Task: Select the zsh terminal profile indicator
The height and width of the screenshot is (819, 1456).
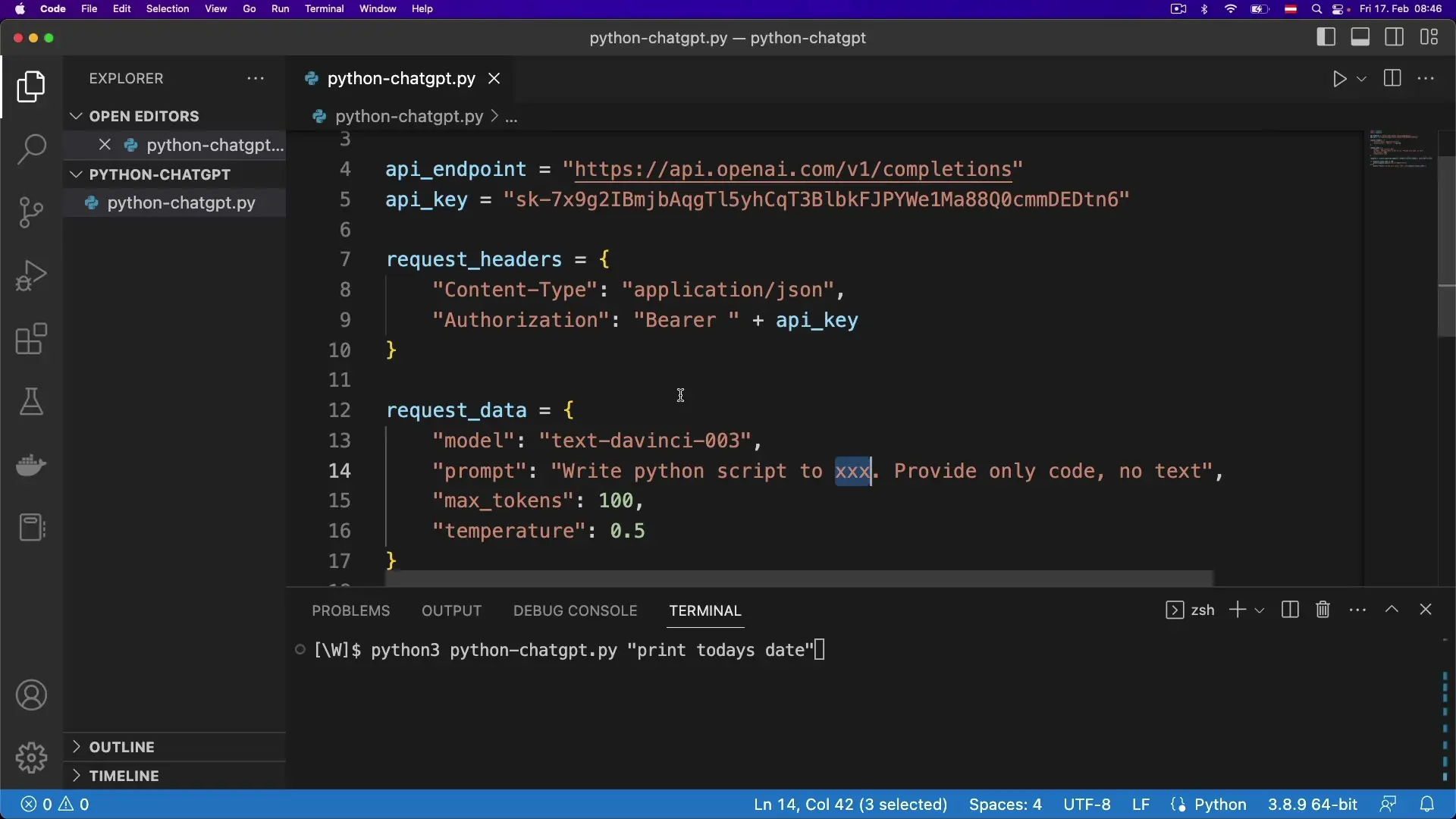Action: tap(1190, 610)
